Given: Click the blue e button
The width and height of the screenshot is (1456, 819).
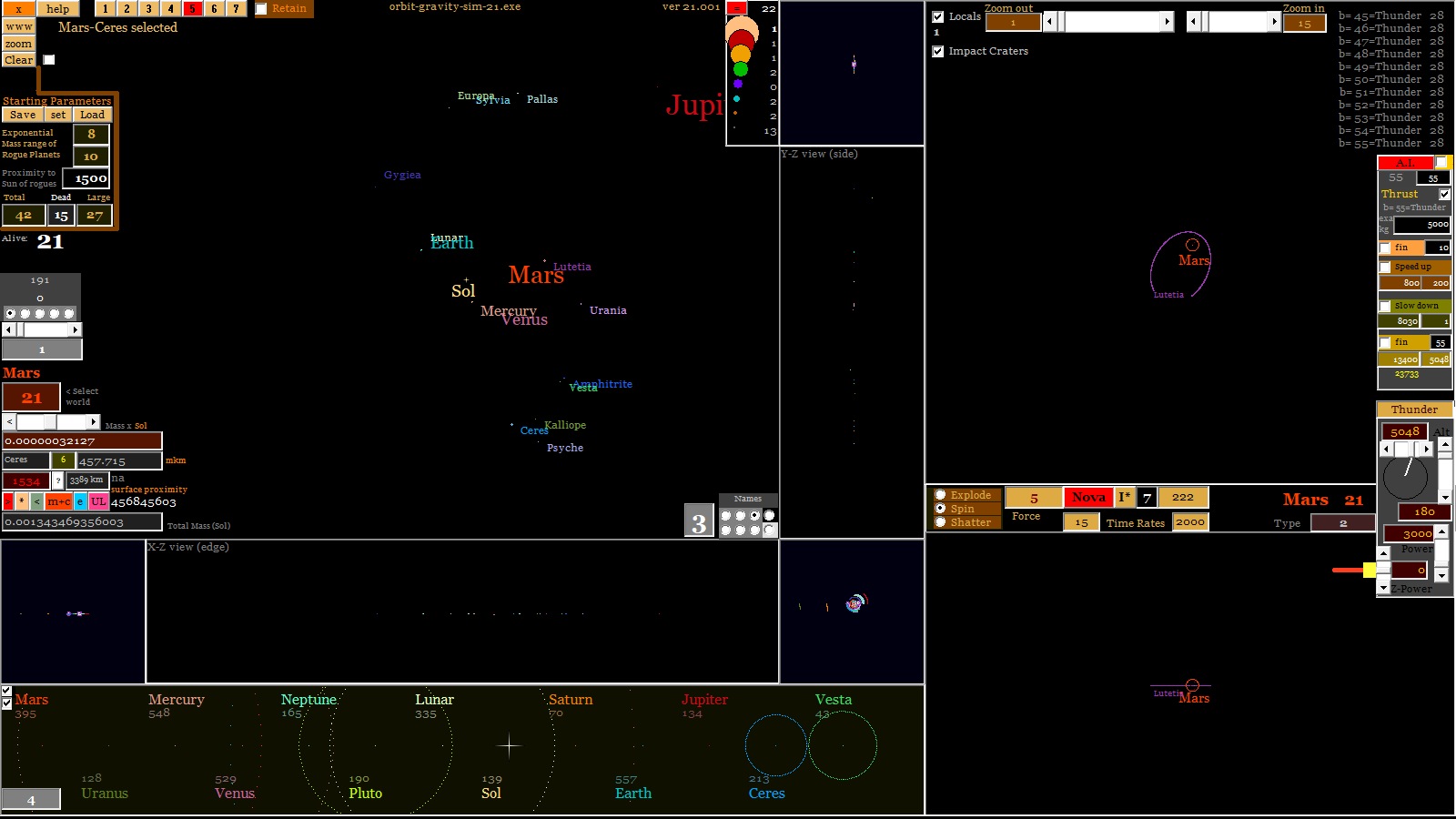Looking at the screenshot, I should [x=80, y=501].
